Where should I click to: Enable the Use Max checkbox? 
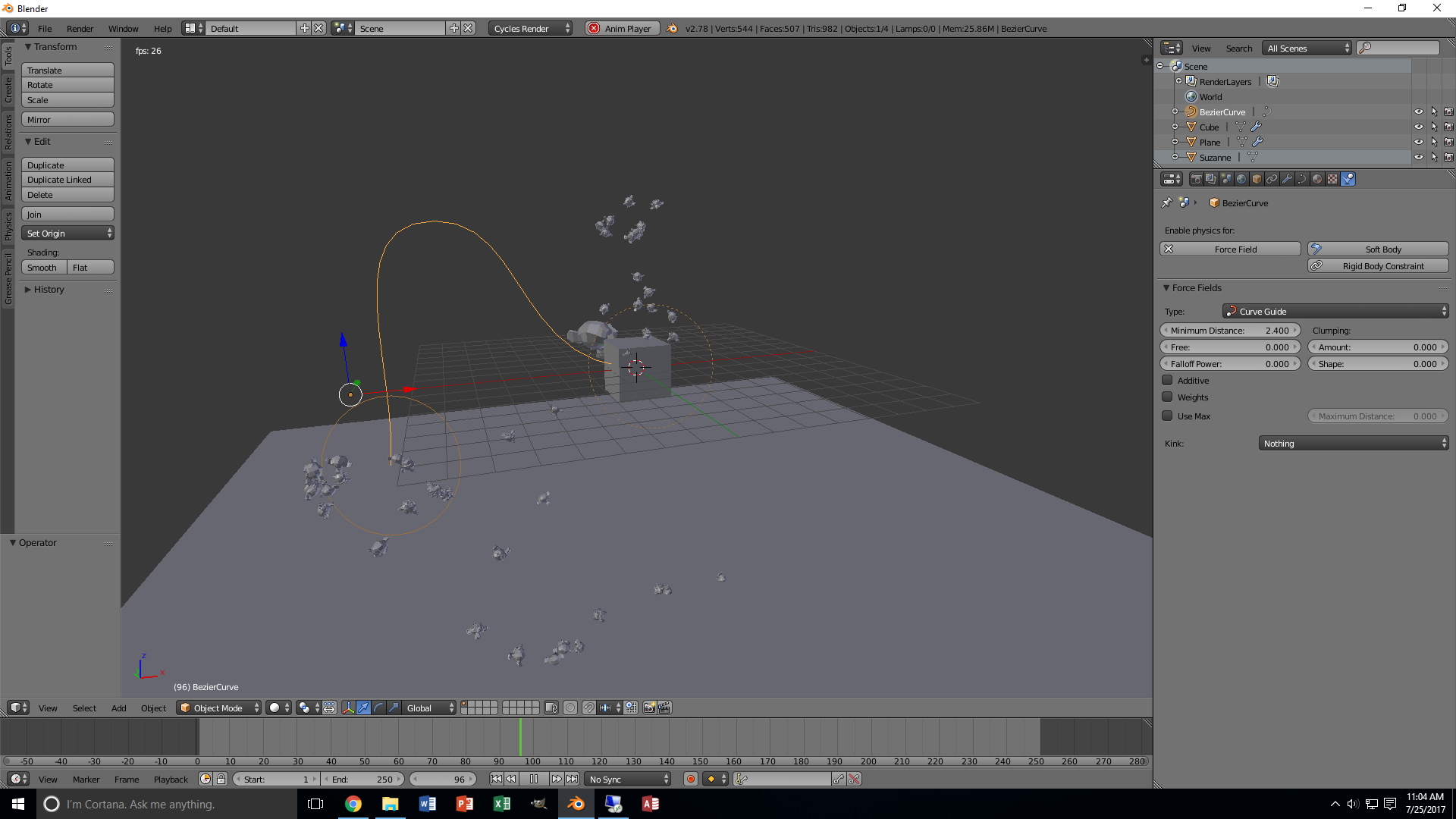click(1168, 416)
